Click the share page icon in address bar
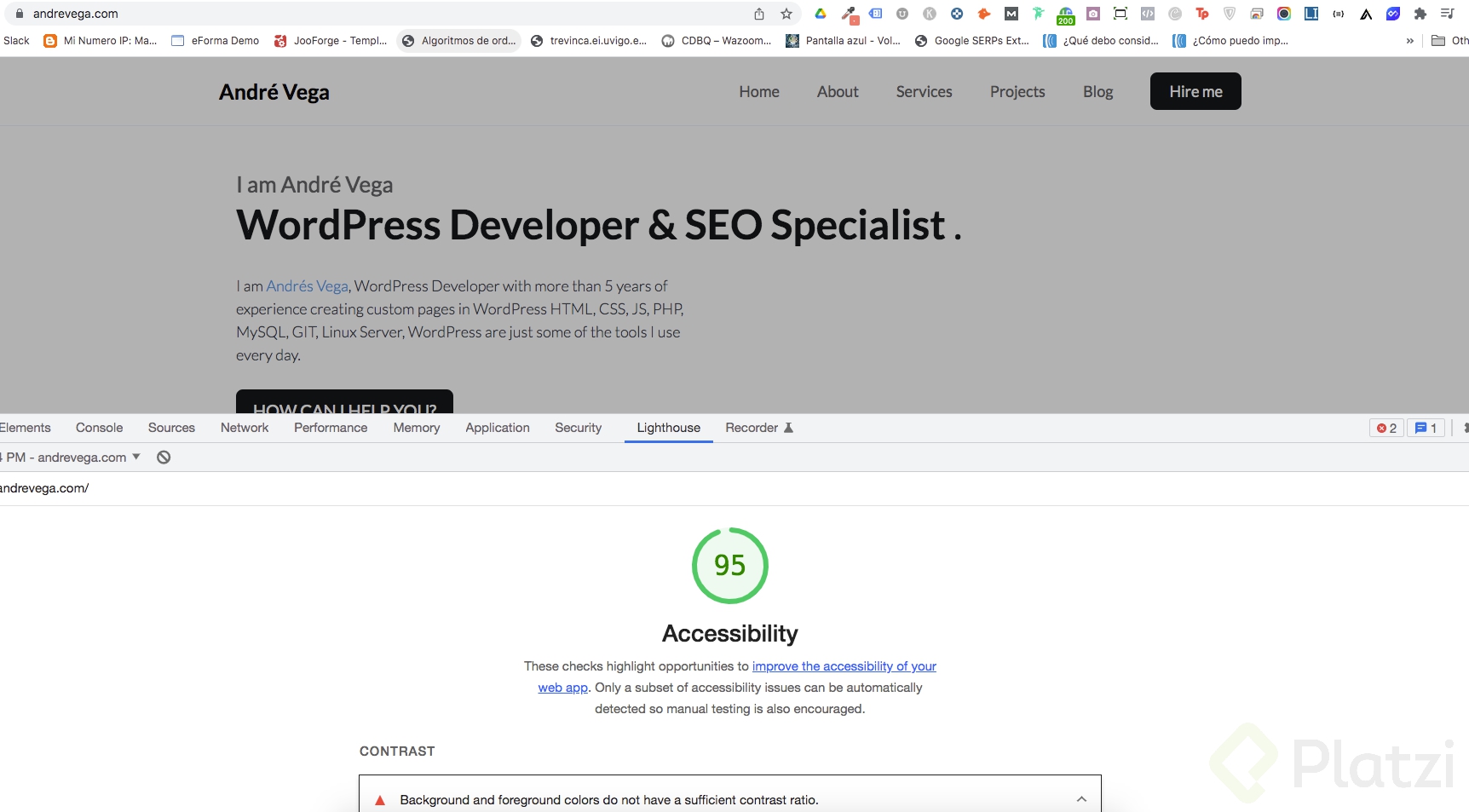Screen dimensions: 1469x812 click(759, 14)
